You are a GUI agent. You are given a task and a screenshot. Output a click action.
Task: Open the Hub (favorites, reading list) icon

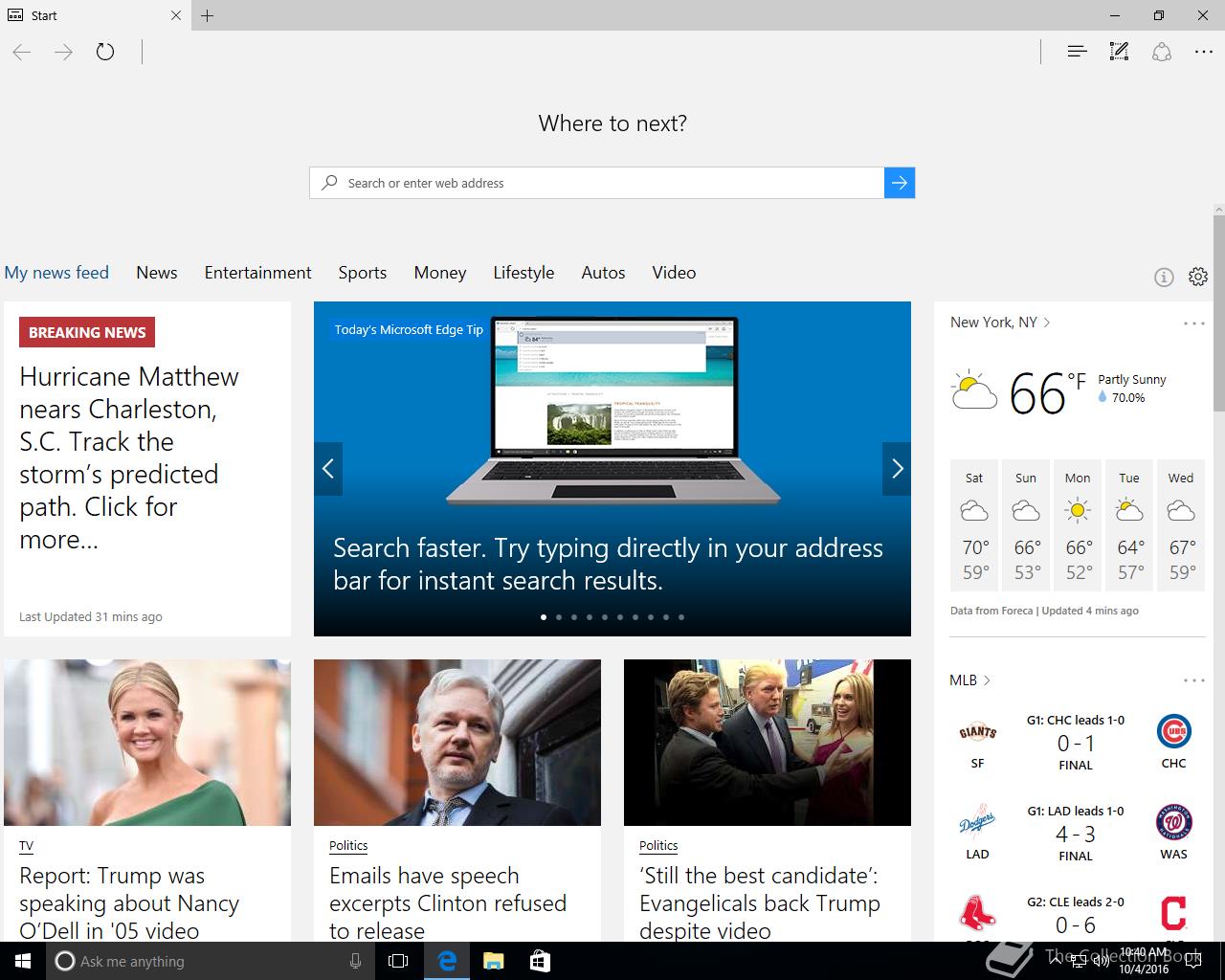pyautogui.click(x=1077, y=52)
